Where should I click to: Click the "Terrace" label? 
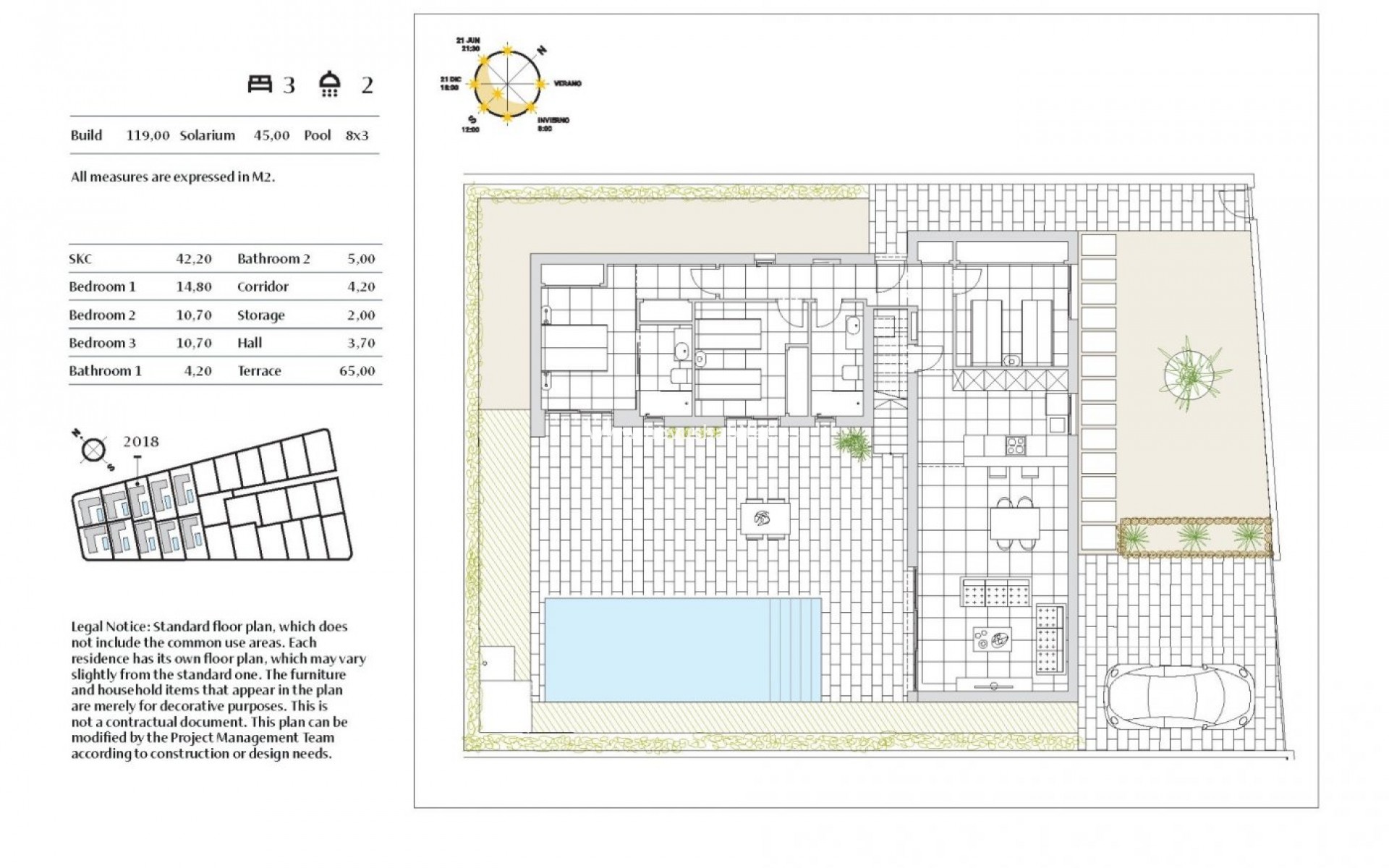259,371
